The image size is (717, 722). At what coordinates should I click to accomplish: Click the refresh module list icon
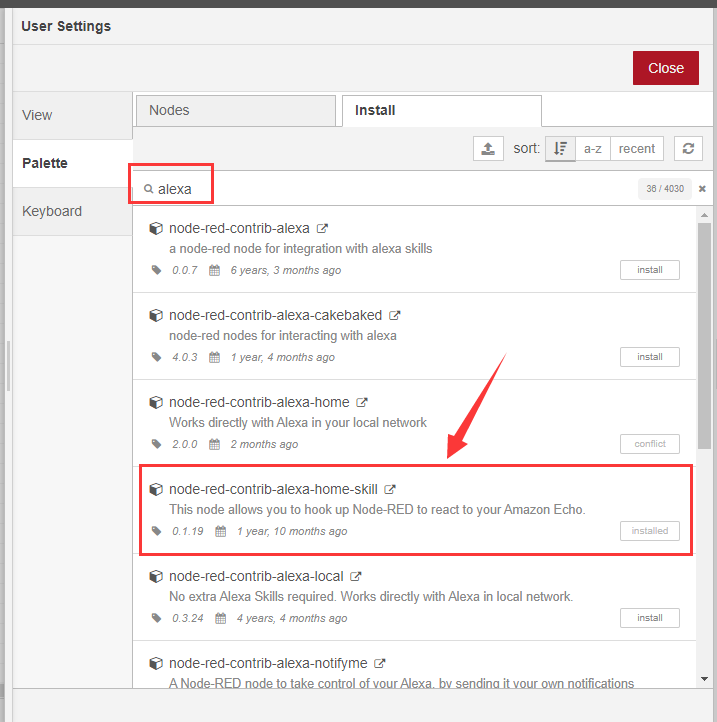click(x=688, y=149)
